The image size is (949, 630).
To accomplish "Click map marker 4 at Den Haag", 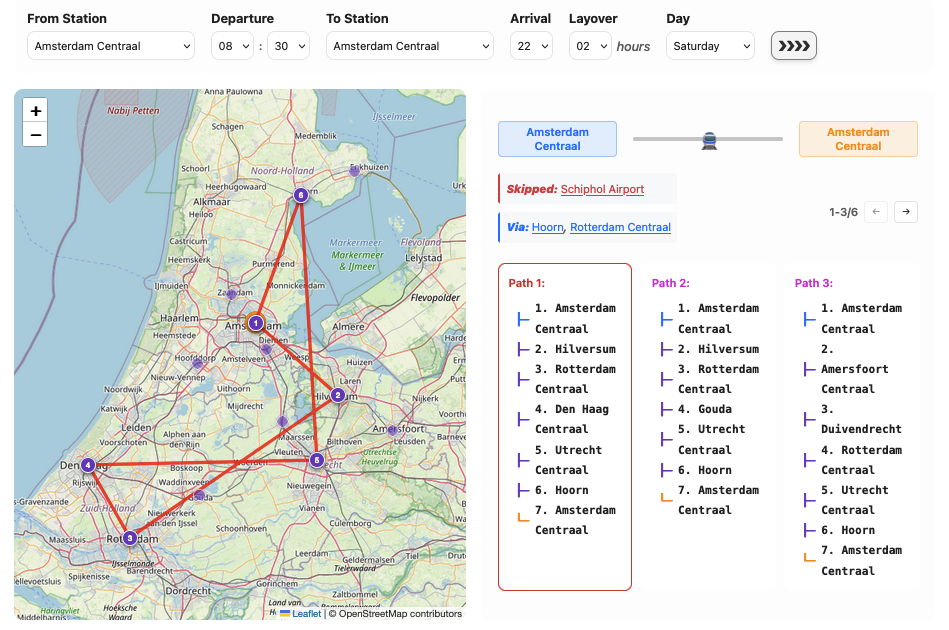I will [x=89, y=465].
